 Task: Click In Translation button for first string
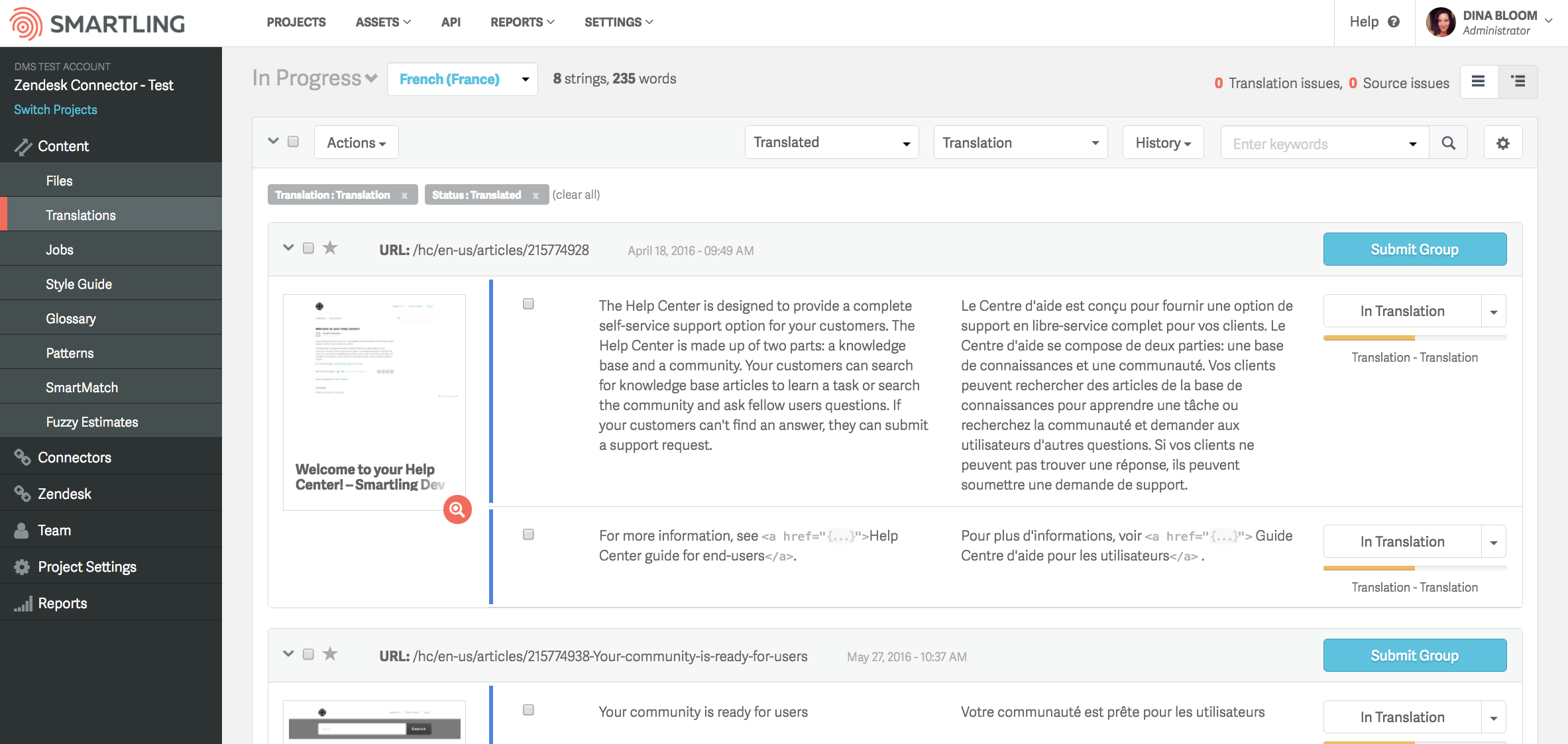1402,311
